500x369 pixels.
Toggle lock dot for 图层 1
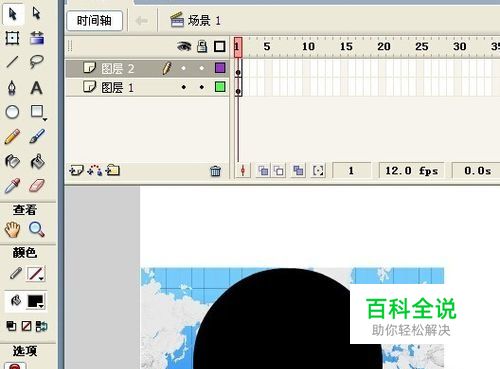(202, 87)
